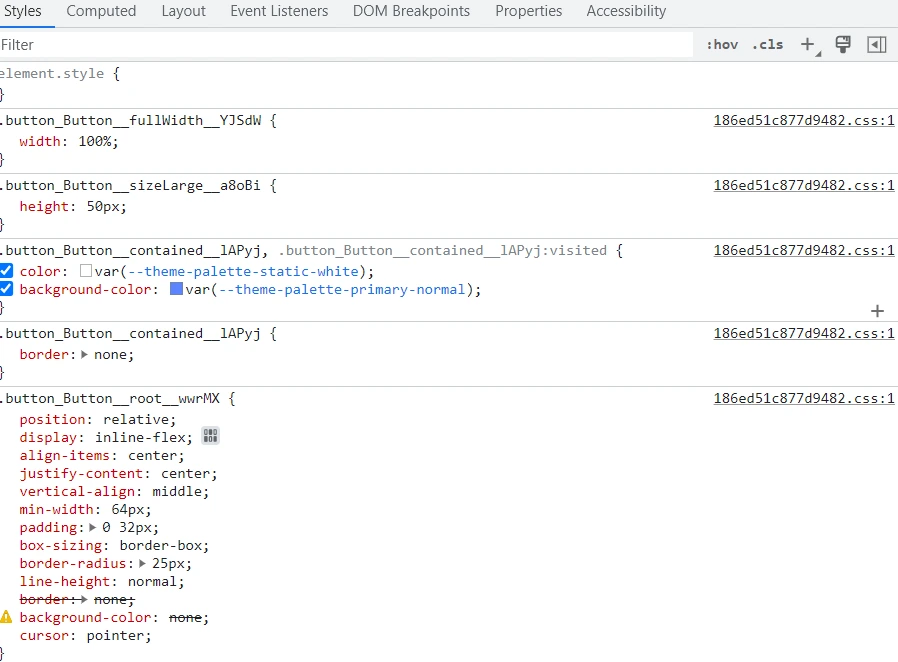Click the .button_Button__root__wwrMX selector
Screen dimensions: 898x662
click(x=110, y=399)
